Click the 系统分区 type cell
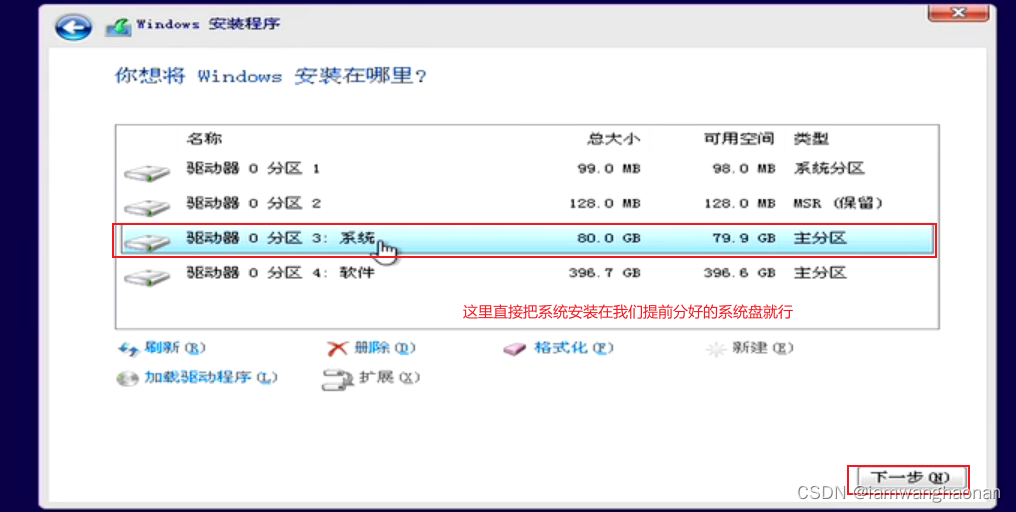This screenshot has height=512, width=1016. [829, 169]
